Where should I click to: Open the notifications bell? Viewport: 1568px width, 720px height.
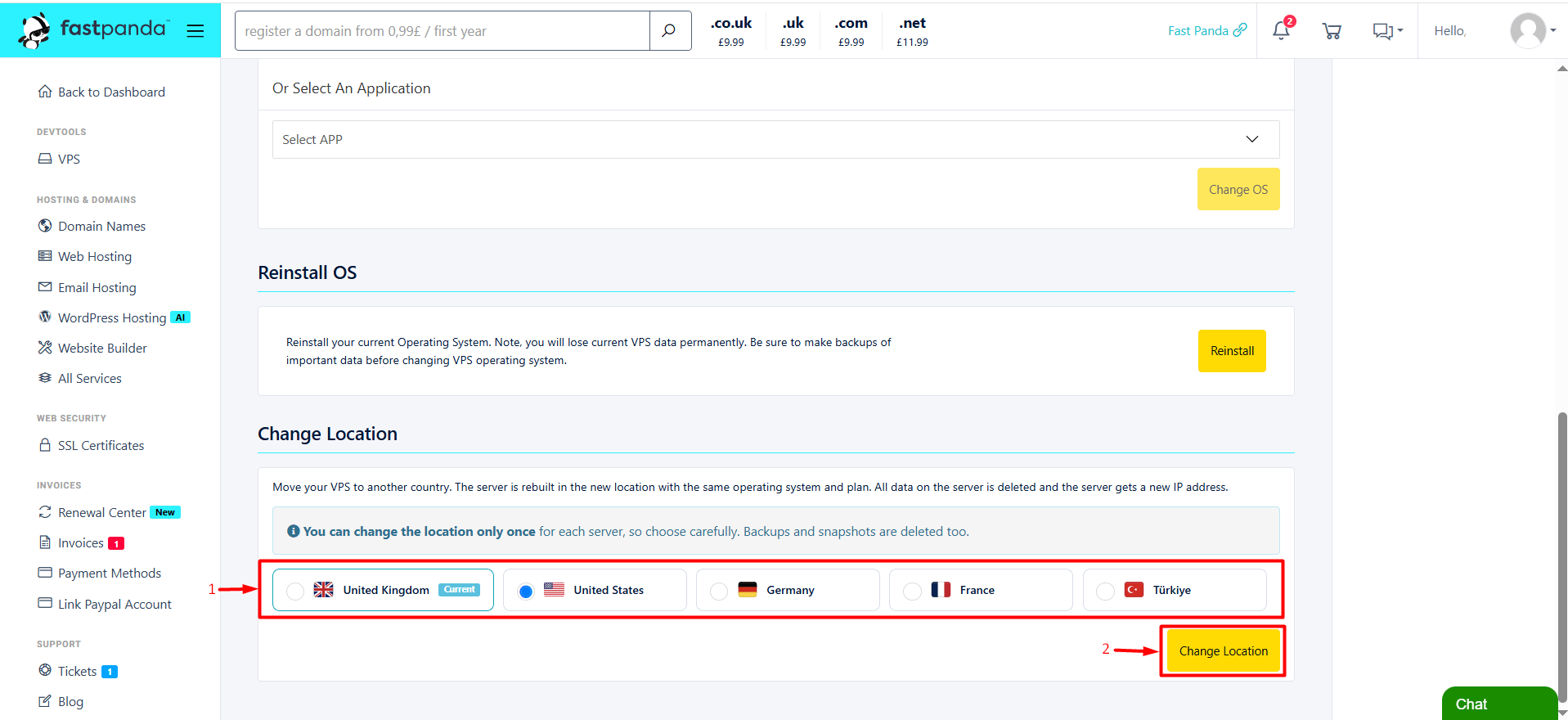coord(1282,30)
